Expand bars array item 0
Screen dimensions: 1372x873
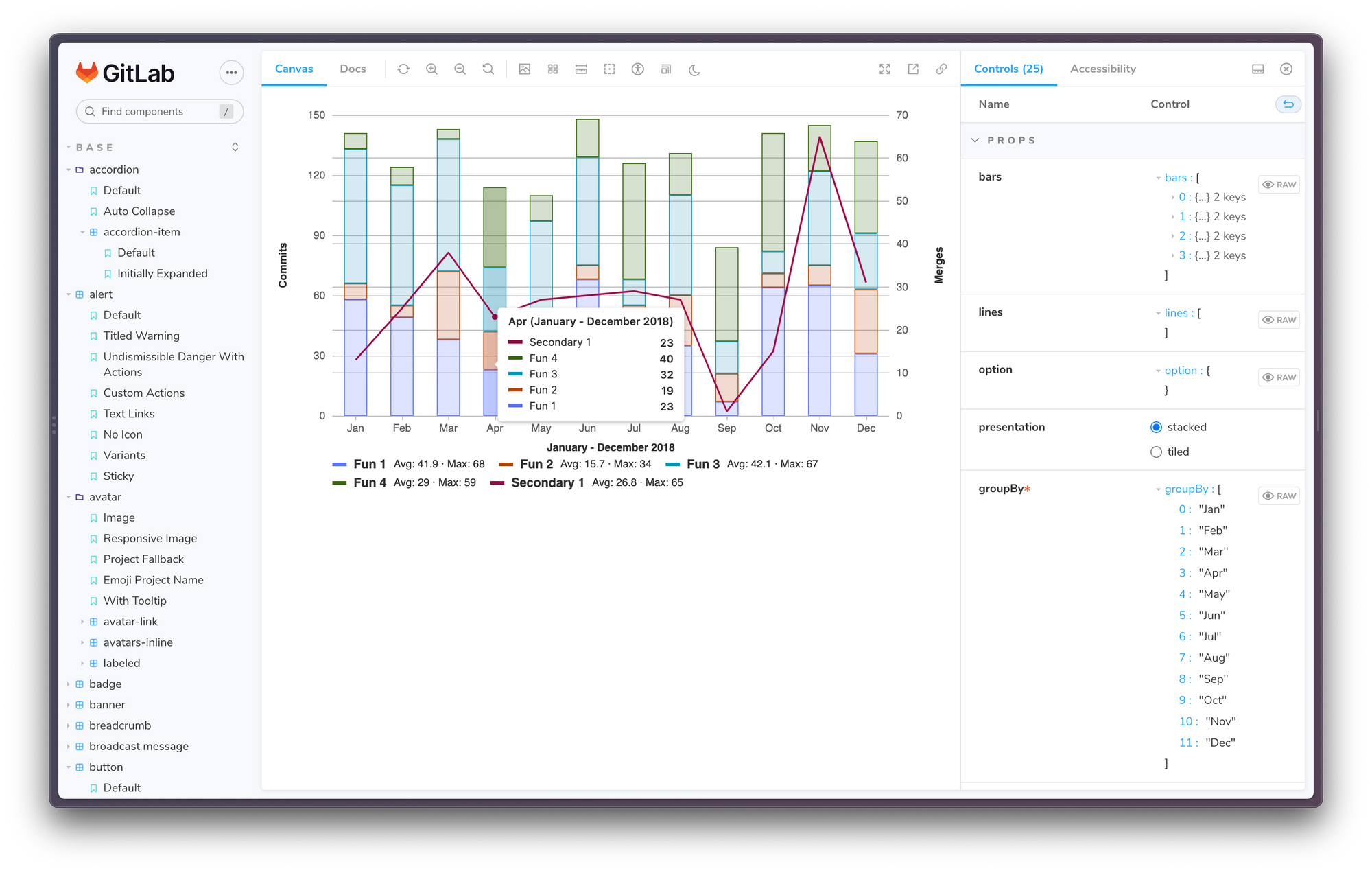click(1172, 197)
